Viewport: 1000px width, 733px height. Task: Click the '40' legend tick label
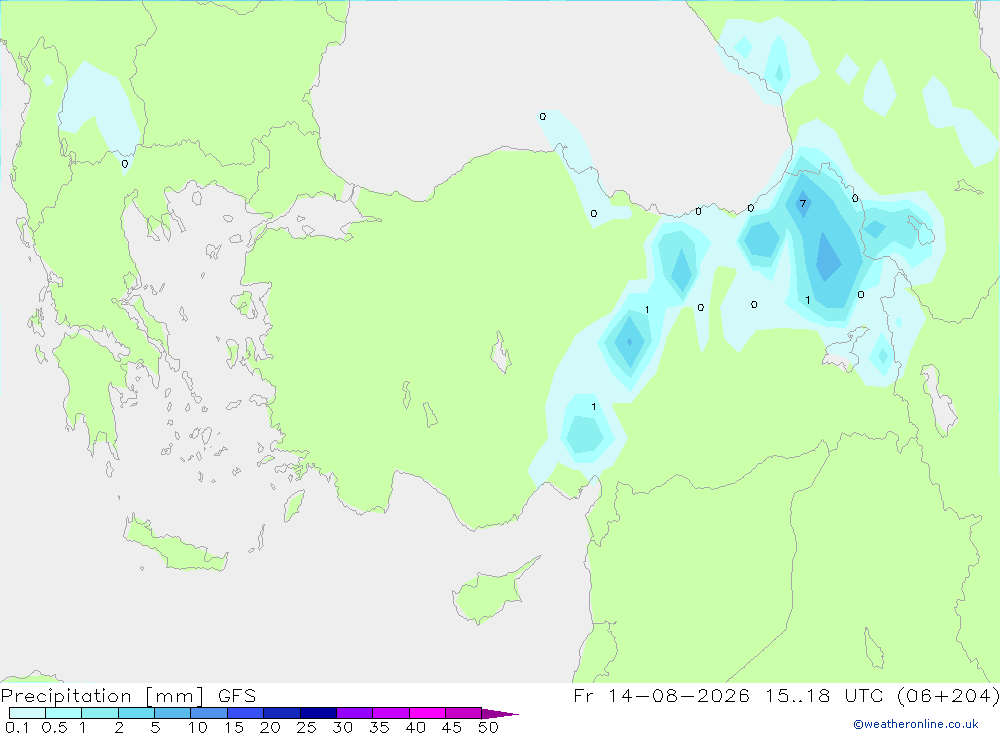(416, 727)
